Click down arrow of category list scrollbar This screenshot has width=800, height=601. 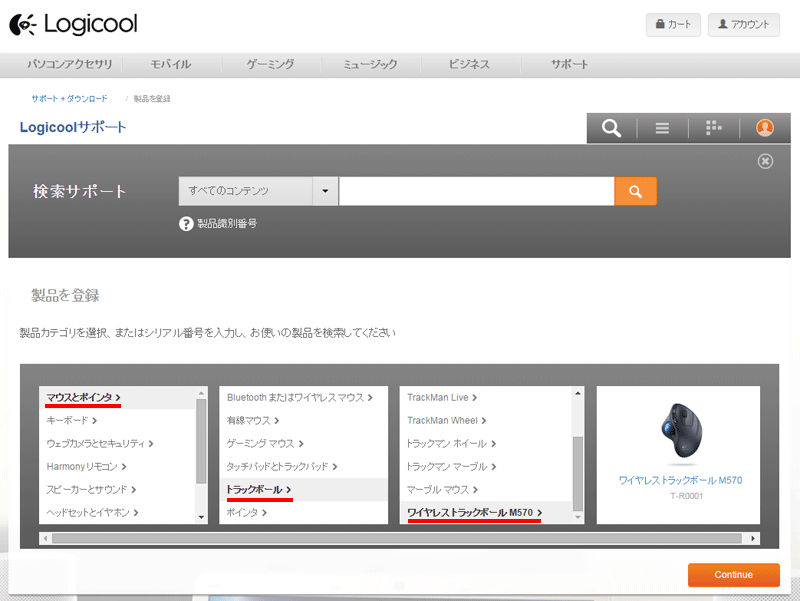pyautogui.click(x=201, y=517)
